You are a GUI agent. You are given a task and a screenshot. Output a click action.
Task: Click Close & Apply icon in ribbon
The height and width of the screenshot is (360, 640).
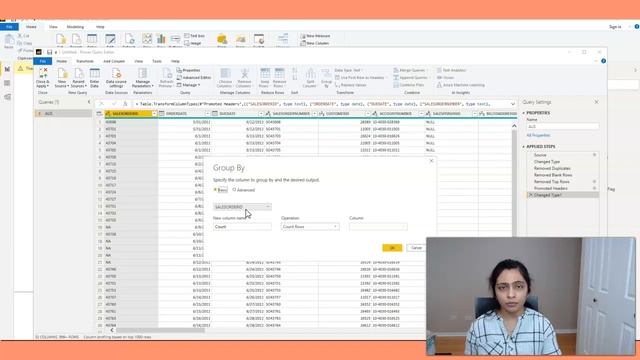(x=42, y=78)
